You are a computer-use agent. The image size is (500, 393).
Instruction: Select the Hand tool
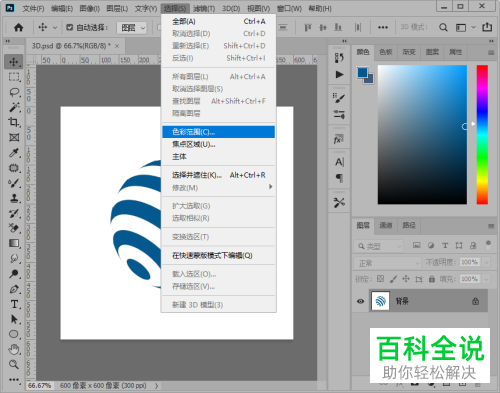click(x=14, y=349)
